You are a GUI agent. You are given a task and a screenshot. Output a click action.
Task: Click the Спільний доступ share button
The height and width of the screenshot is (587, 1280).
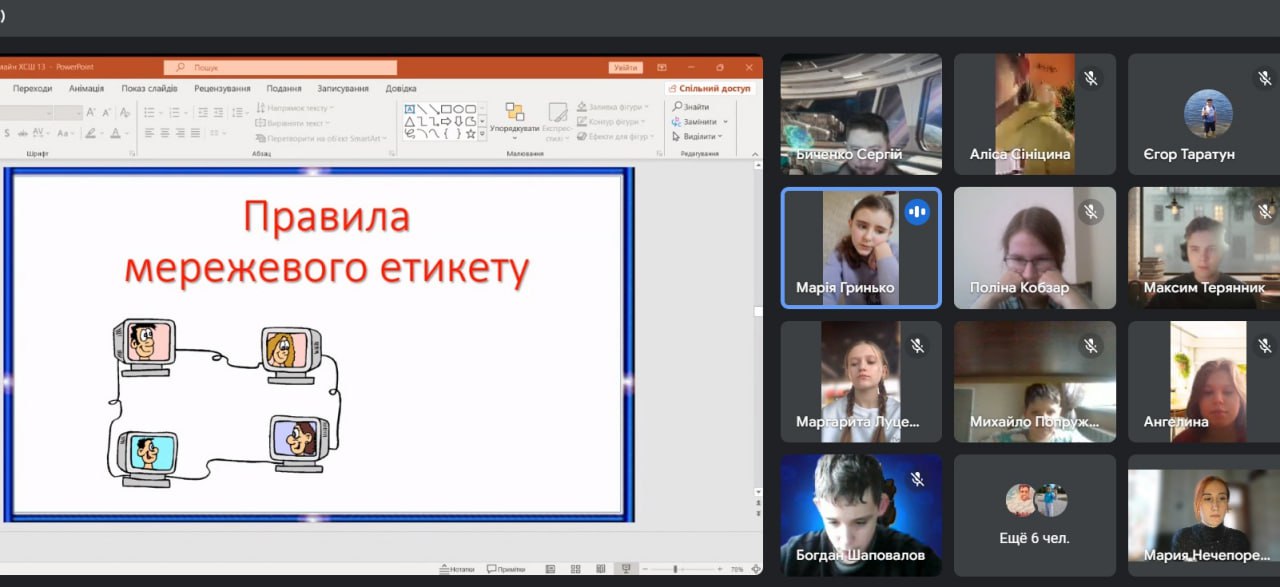[709, 88]
